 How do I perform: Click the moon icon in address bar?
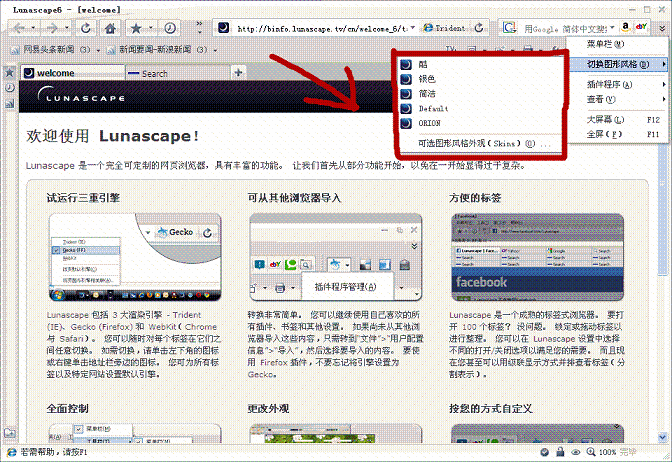[x=223, y=28]
